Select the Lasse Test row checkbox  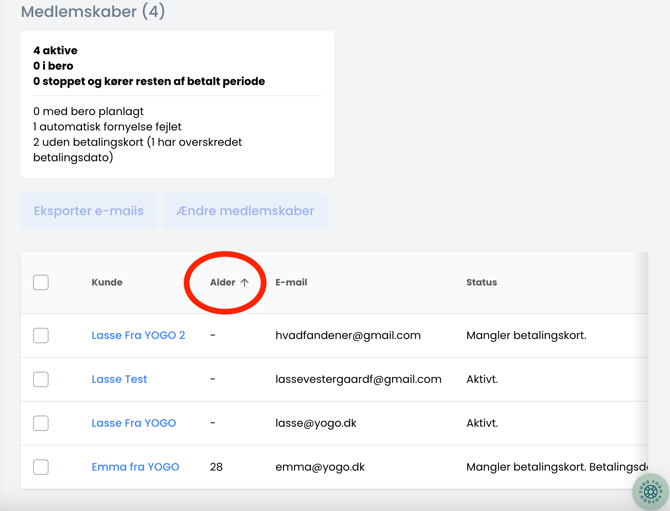point(41,380)
